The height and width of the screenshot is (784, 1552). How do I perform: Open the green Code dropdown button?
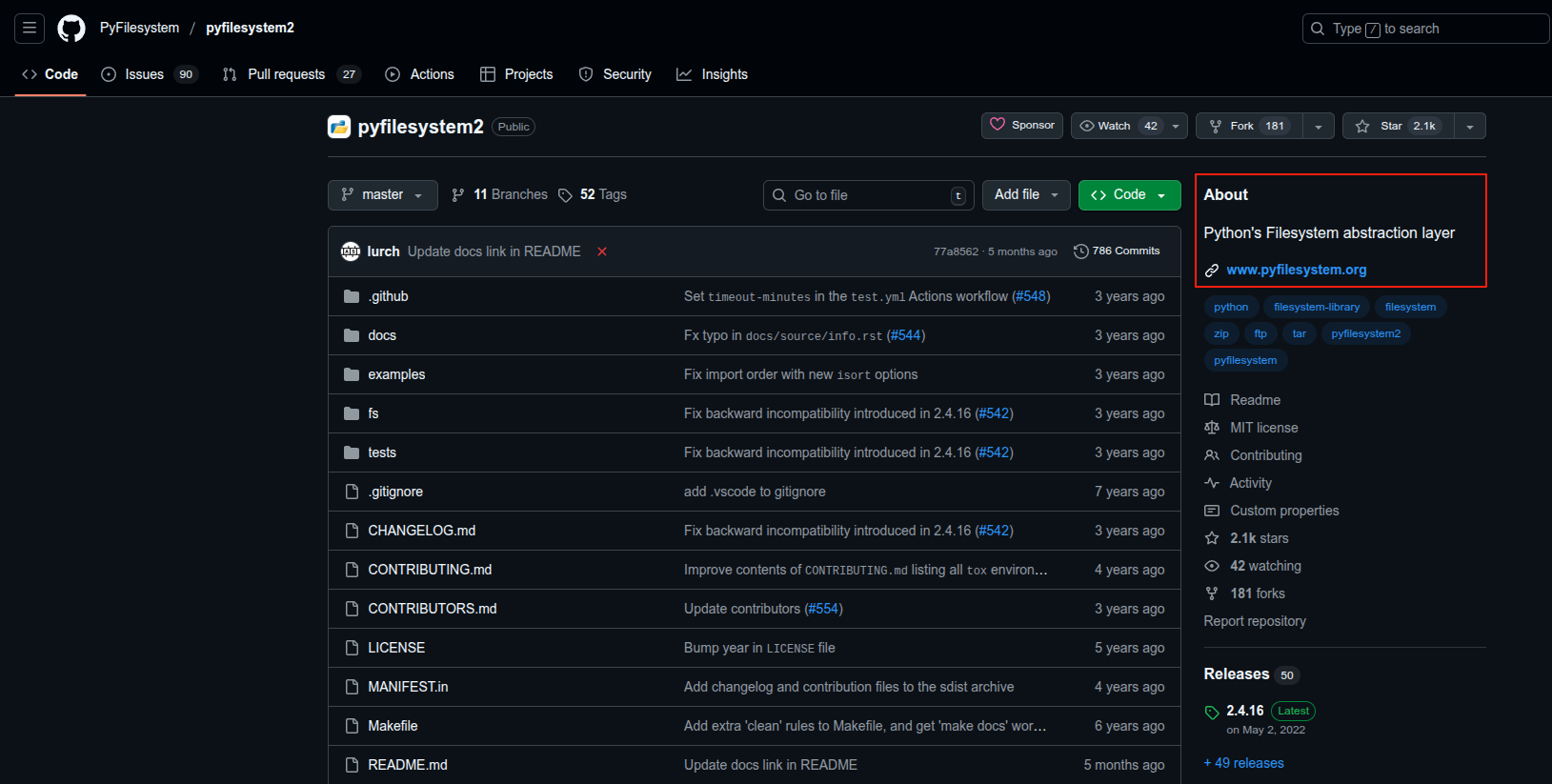coord(1130,195)
